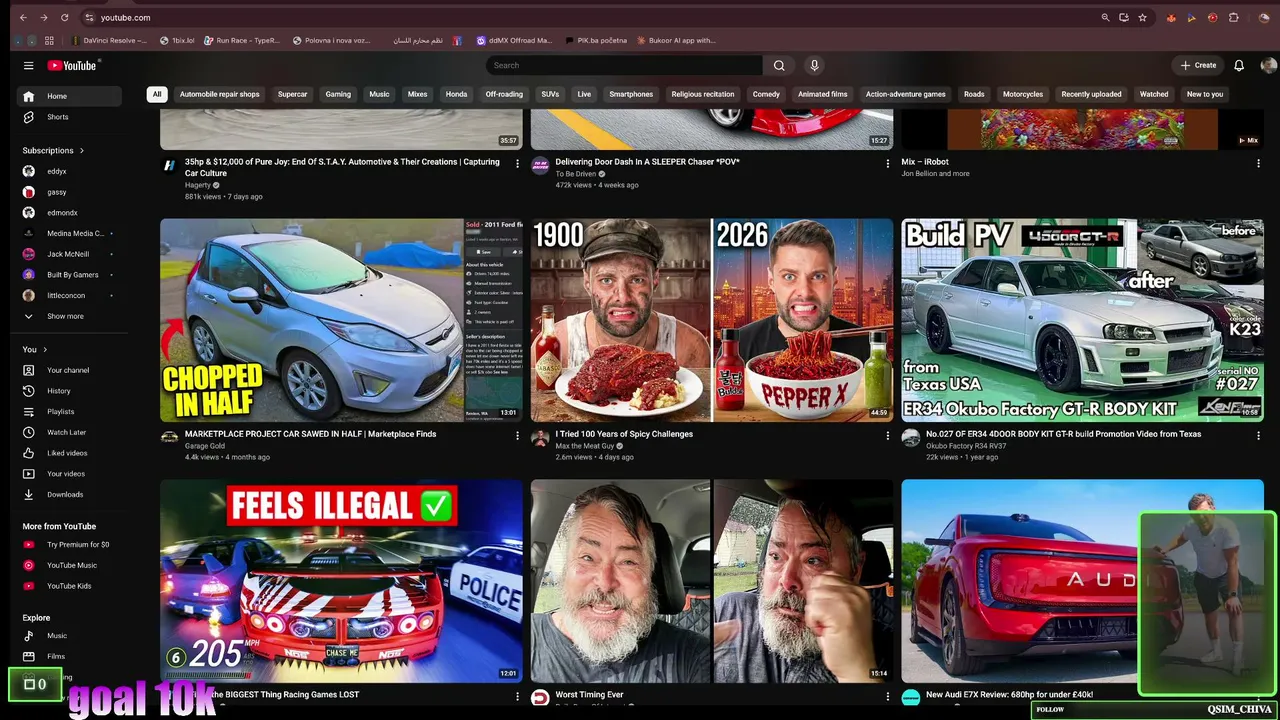
Task: Select the Supercar filter chip
Action: pos(293,94)
